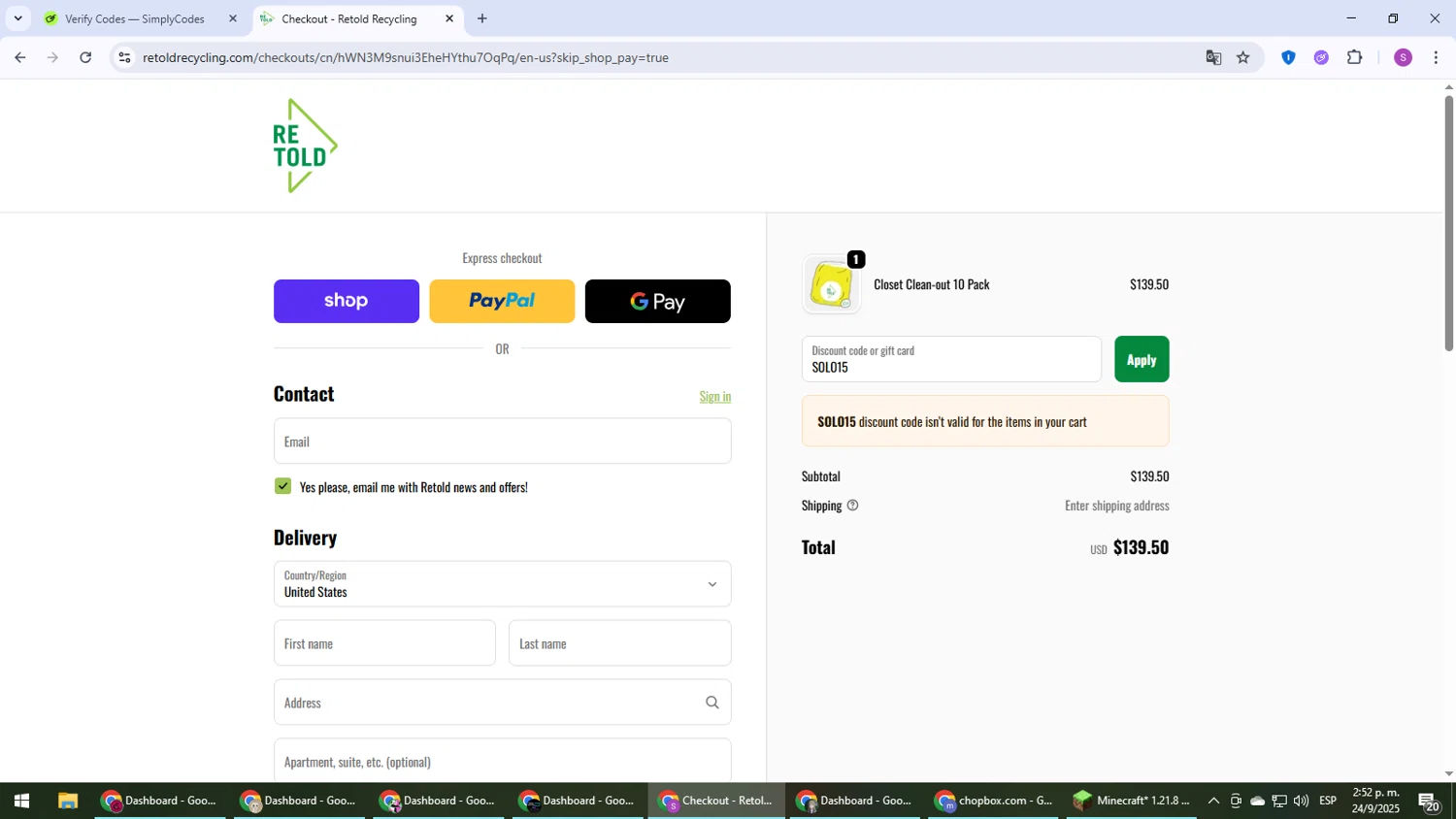Open the Sign in link
The image size is (1456, 819).
(x=715, y=396)
